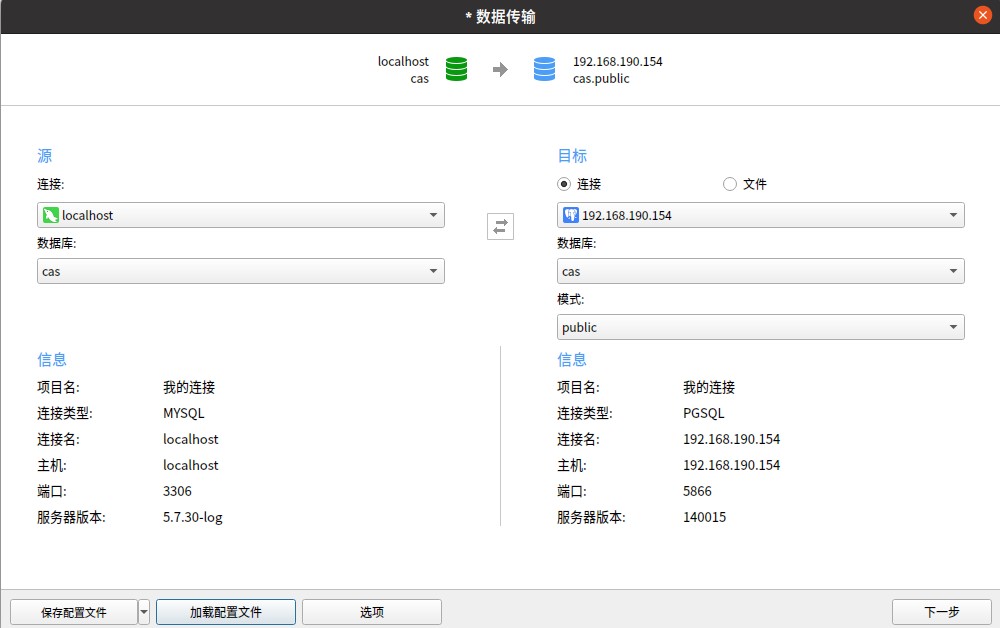Click the green source database icon
Image resolution: width=1000 pixels, height=628 pixels.
(456, 69)
